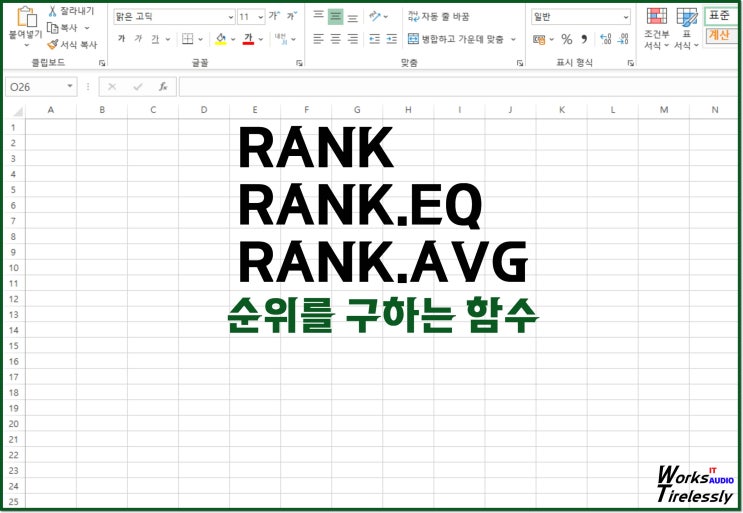Click the increase decimal icon
This screenshot has height=513, width=743.
point(606,39)
